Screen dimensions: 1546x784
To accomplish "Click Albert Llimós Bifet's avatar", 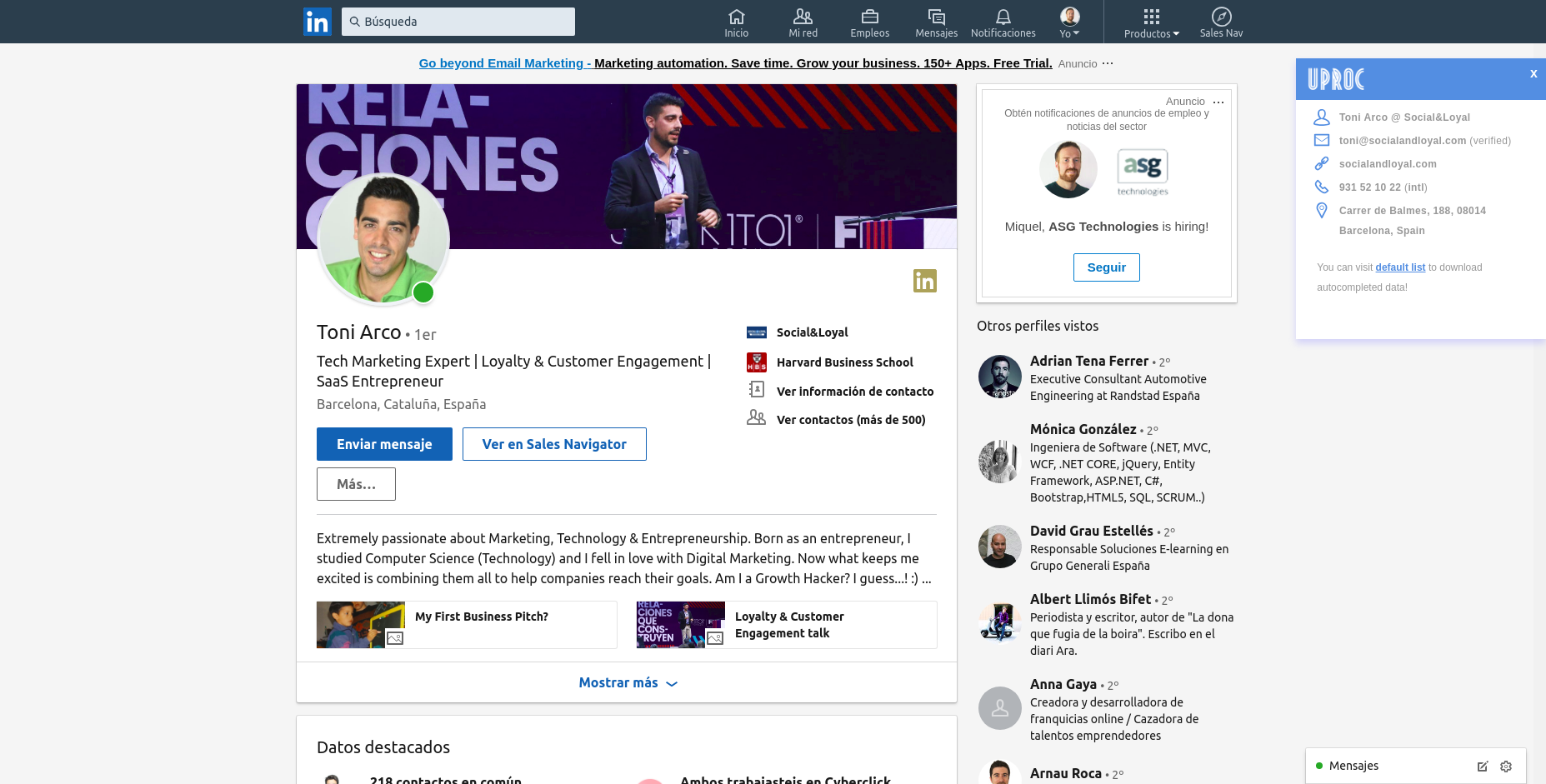I will pyautogui.click(x=1000, y=622).
